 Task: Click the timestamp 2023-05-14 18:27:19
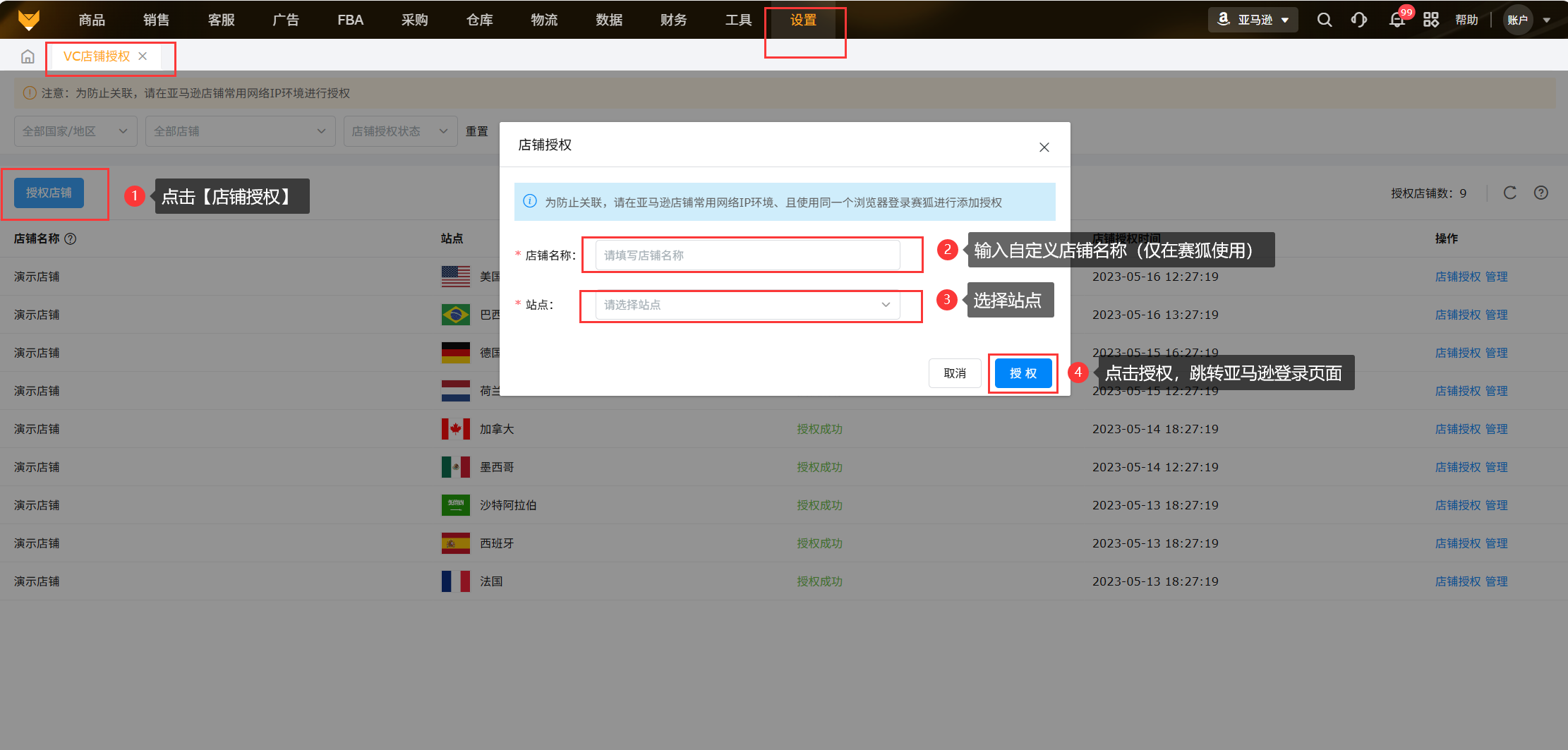point(1155,429)
